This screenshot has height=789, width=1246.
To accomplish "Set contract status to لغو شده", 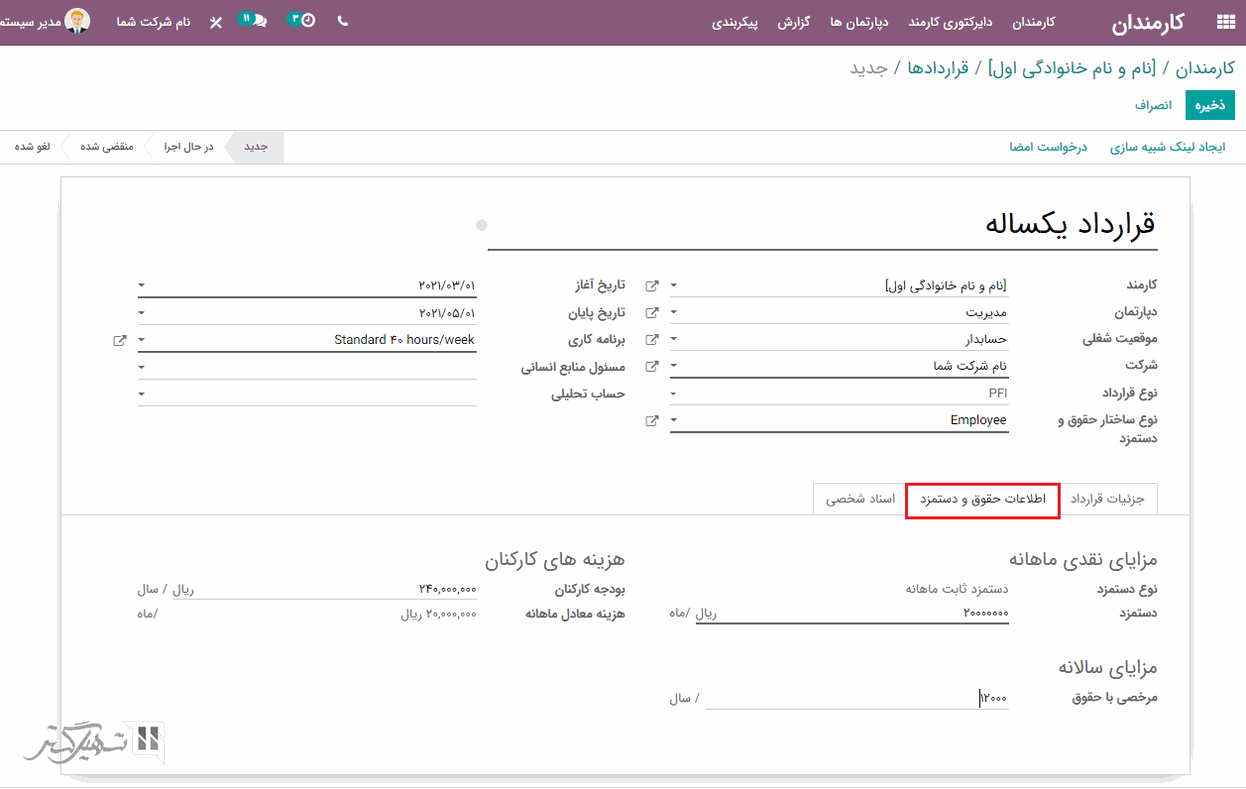I will (32, 147).
